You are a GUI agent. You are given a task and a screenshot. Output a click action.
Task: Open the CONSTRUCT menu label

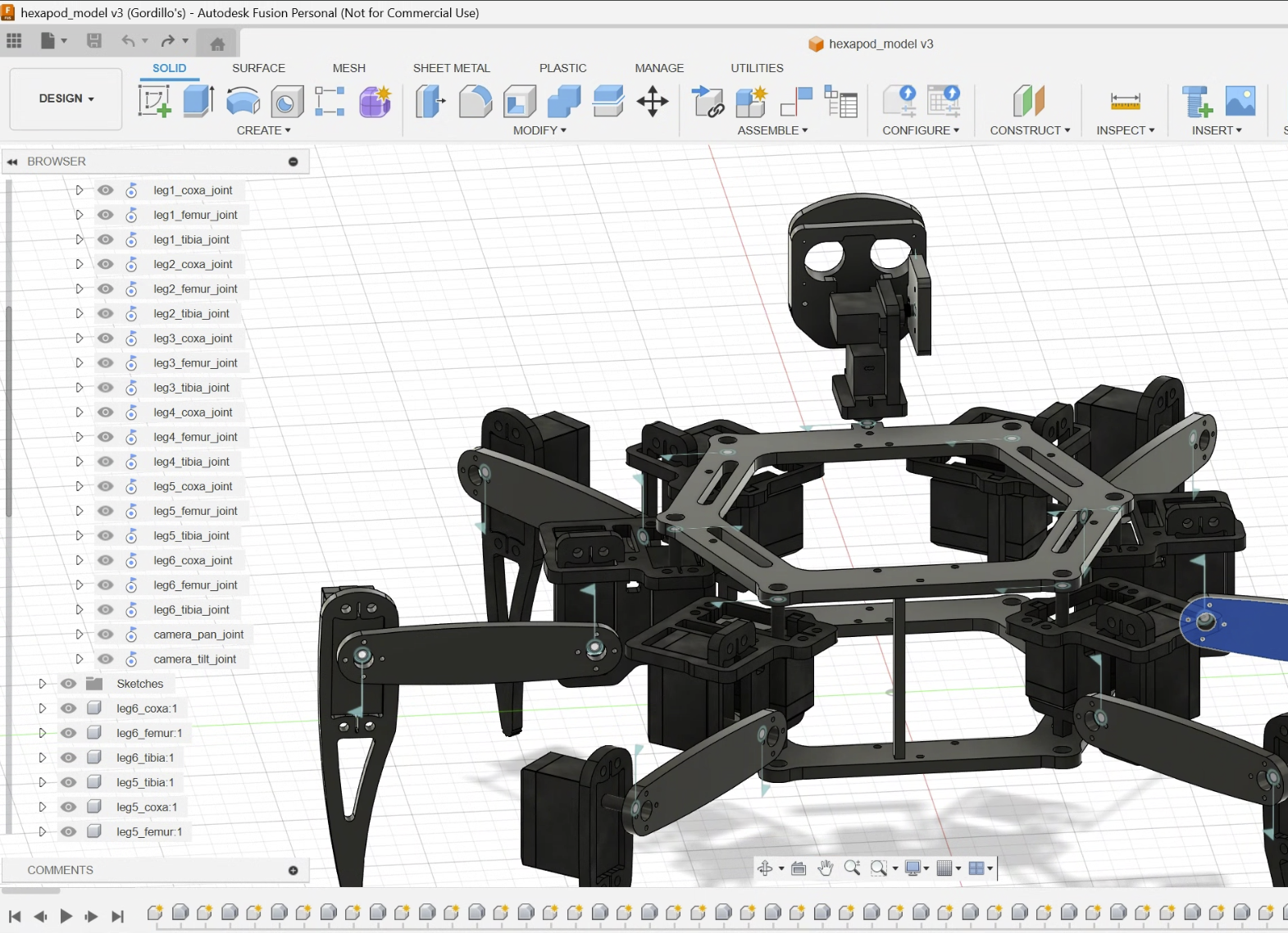pyautogui.click(x=1029, y=130)
